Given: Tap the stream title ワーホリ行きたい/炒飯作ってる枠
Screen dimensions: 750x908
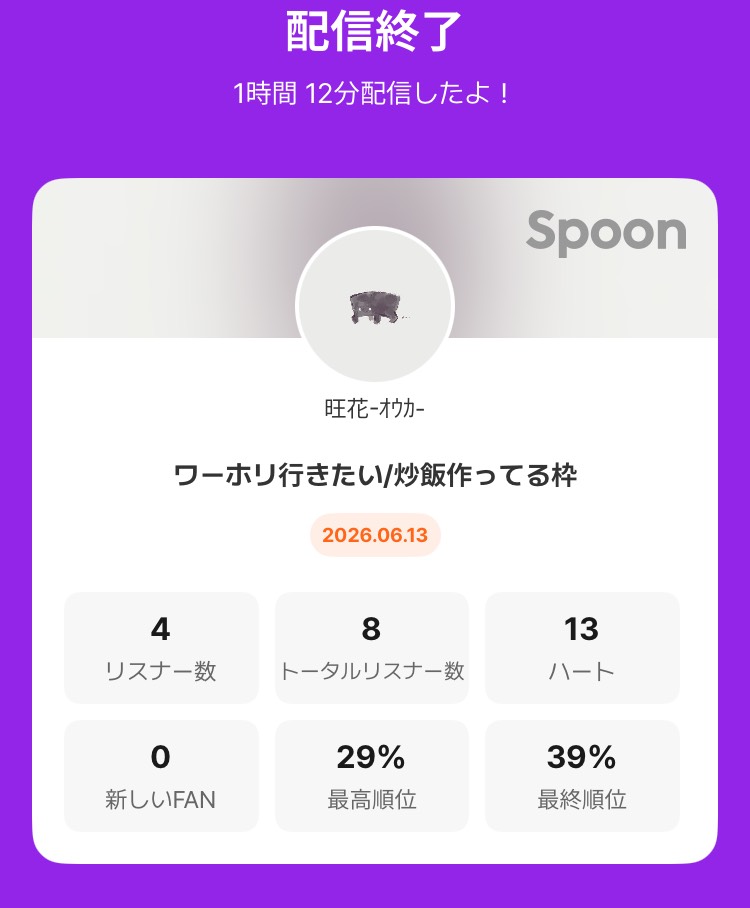Looking at the screenshot, I should tap(375, 476).
